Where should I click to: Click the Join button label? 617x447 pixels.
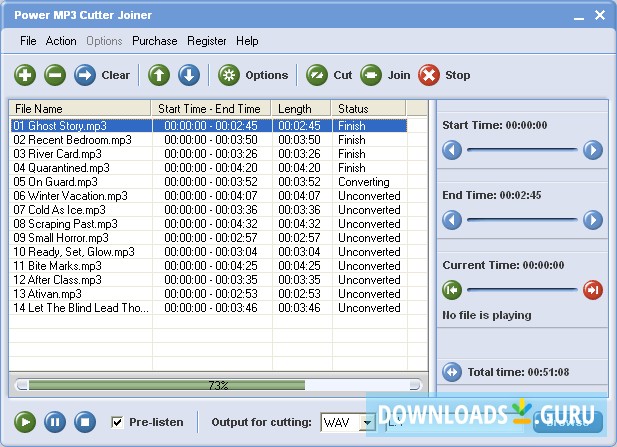(399, 75)
